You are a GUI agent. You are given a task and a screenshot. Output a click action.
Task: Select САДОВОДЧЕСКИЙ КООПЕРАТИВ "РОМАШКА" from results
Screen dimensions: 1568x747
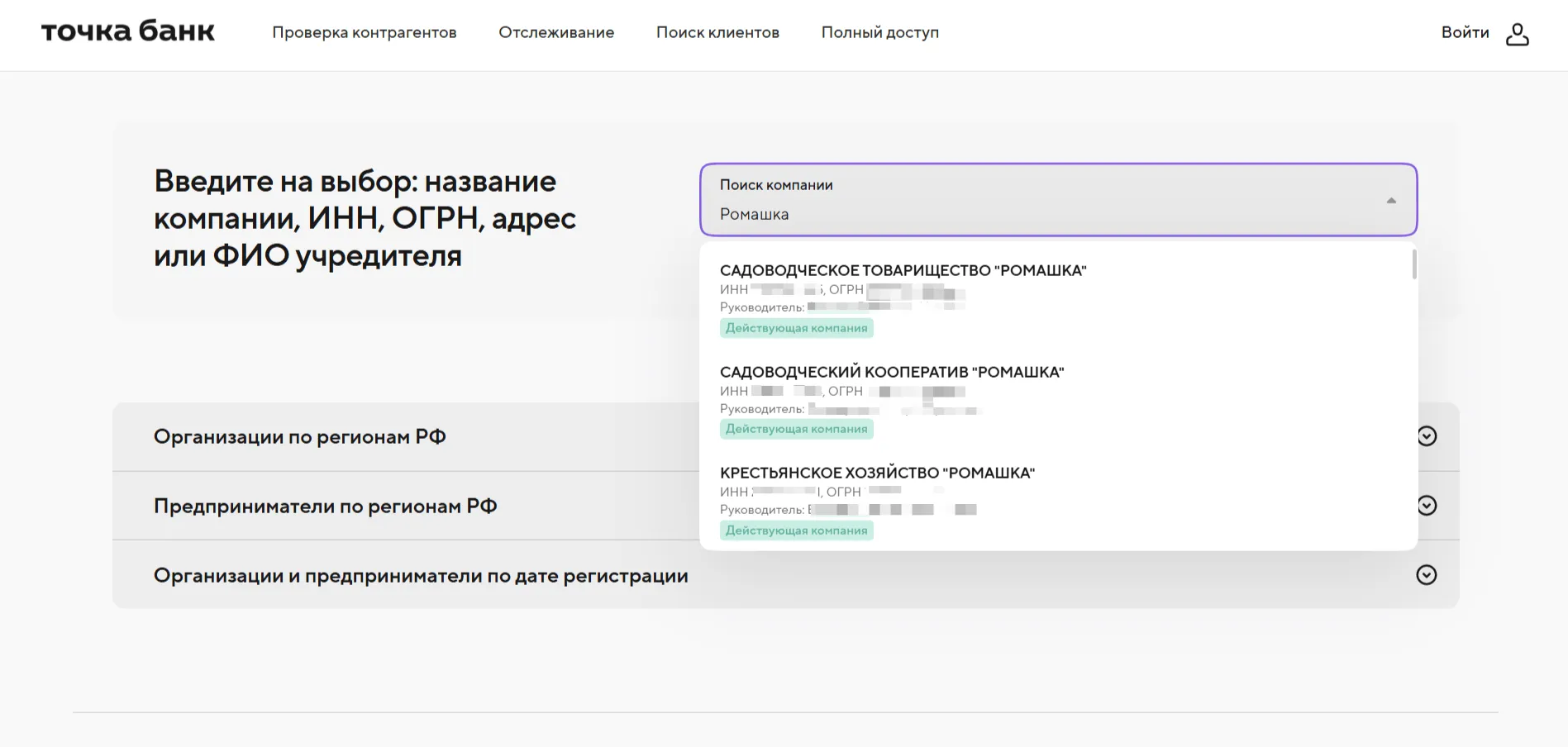tap(893, 371)
